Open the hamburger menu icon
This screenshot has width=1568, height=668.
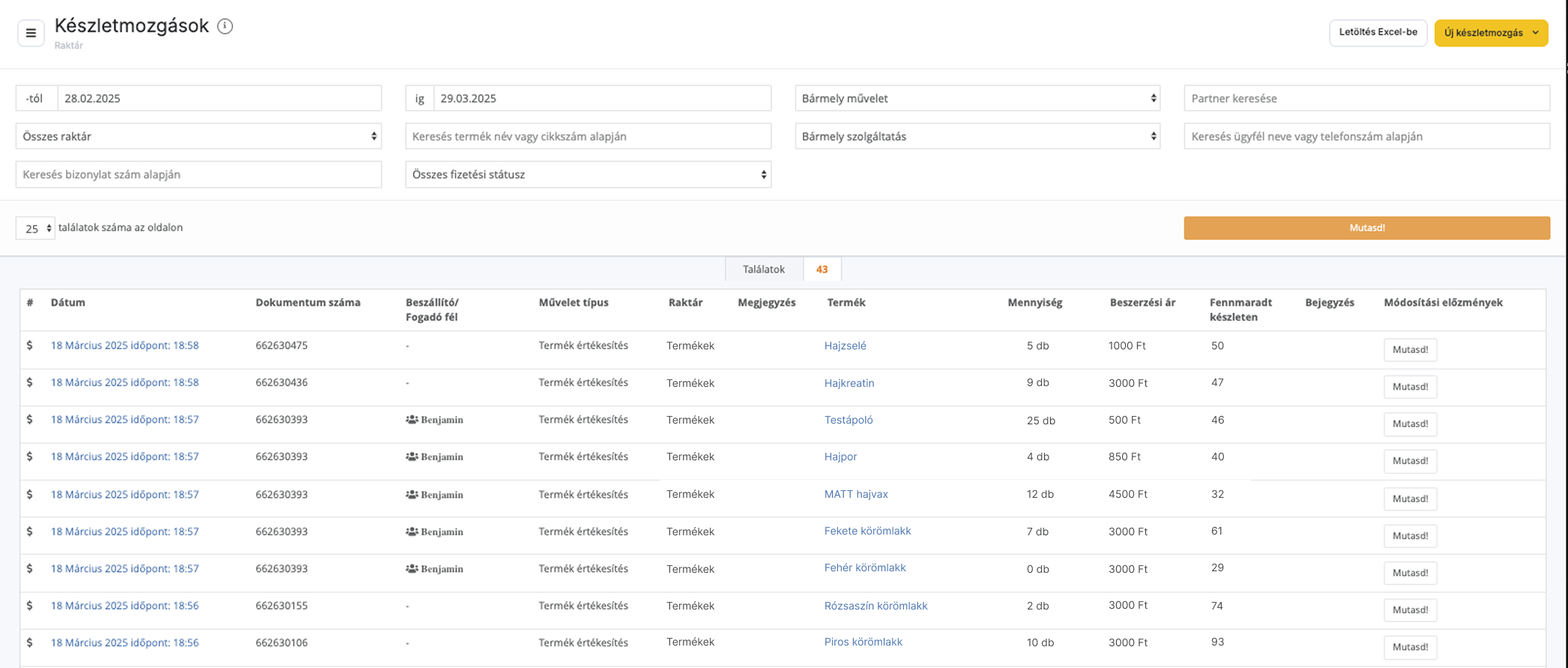pos(31,33)
